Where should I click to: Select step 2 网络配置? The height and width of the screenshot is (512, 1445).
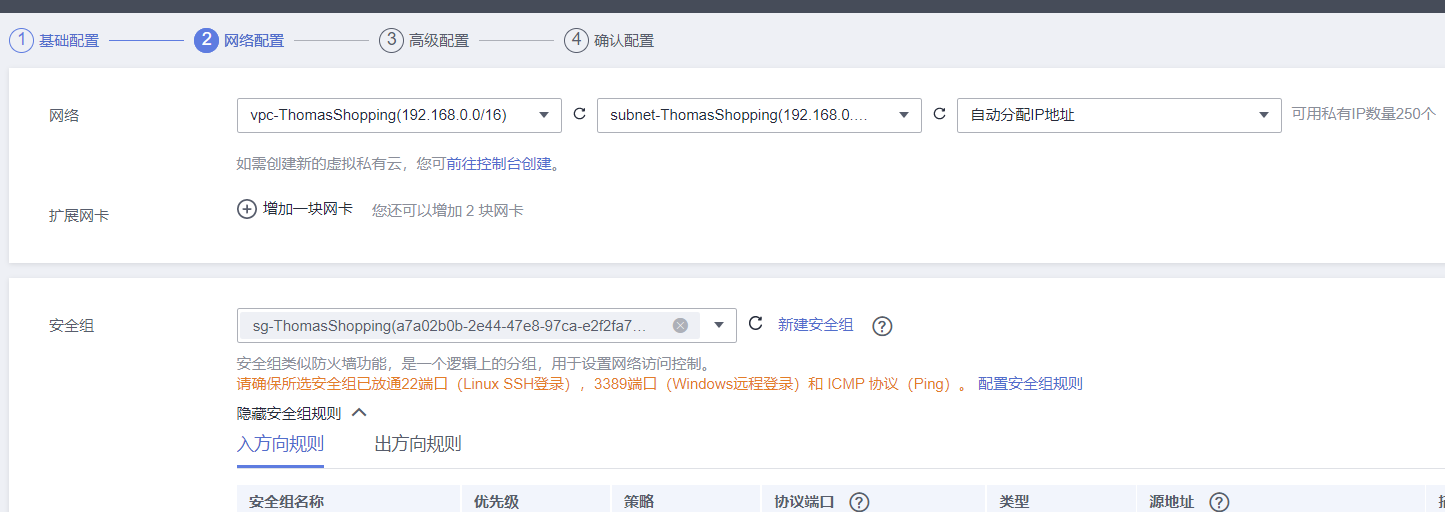239,41
